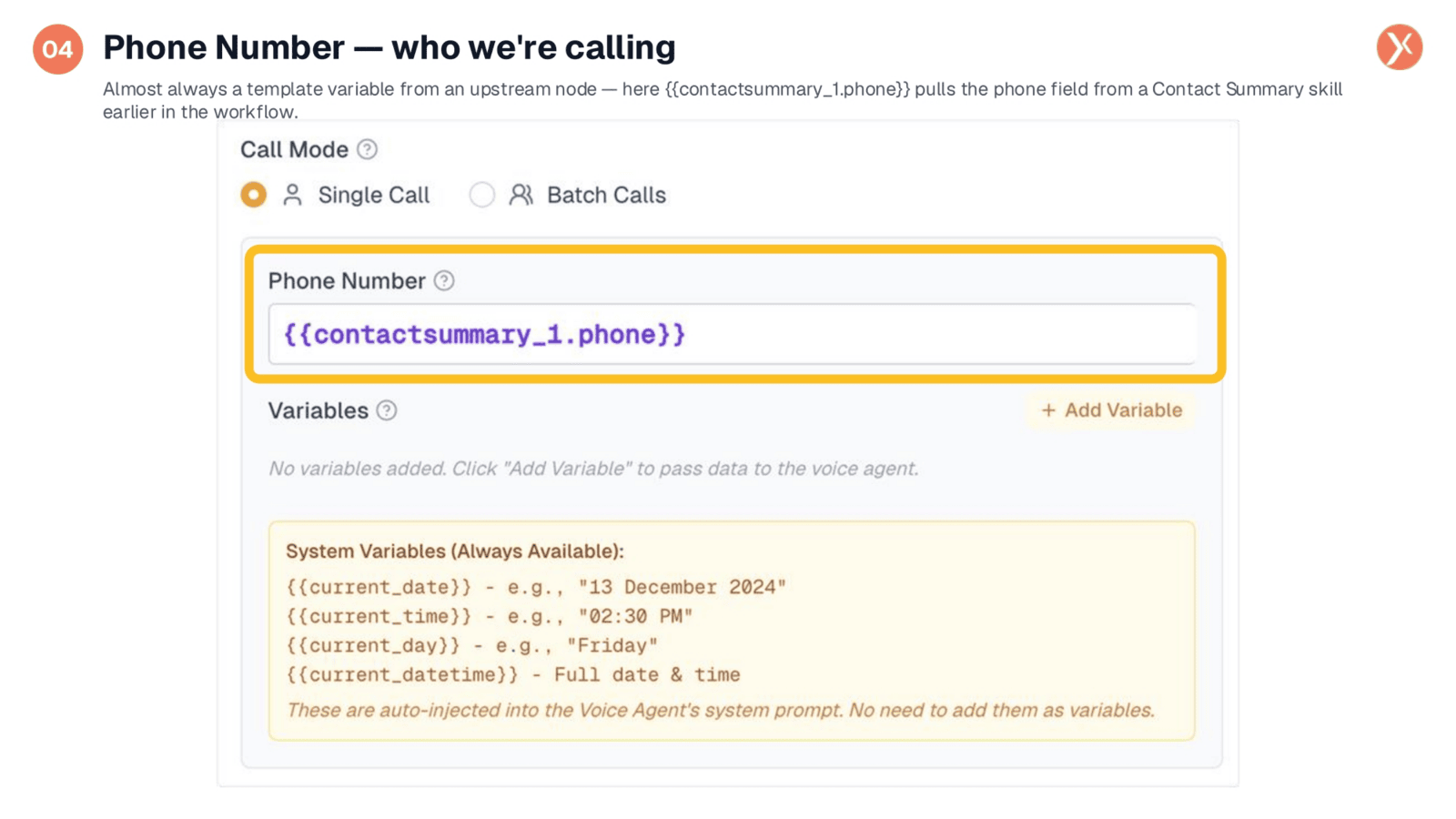The height and width of the screenshot is (819, 1456).
Task: Click the 'System Variables (Always Available):' heading
Action: pos(455,551)
